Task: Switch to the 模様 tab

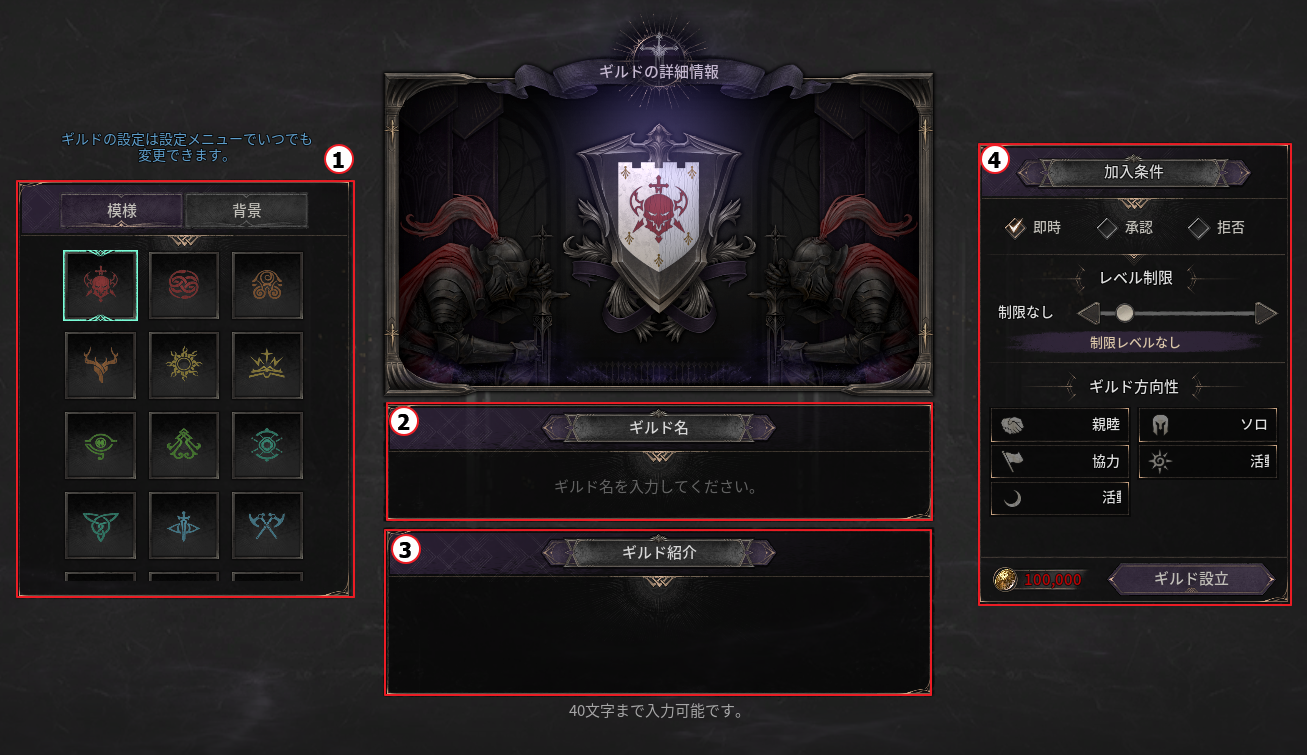Action: (122, 211)
